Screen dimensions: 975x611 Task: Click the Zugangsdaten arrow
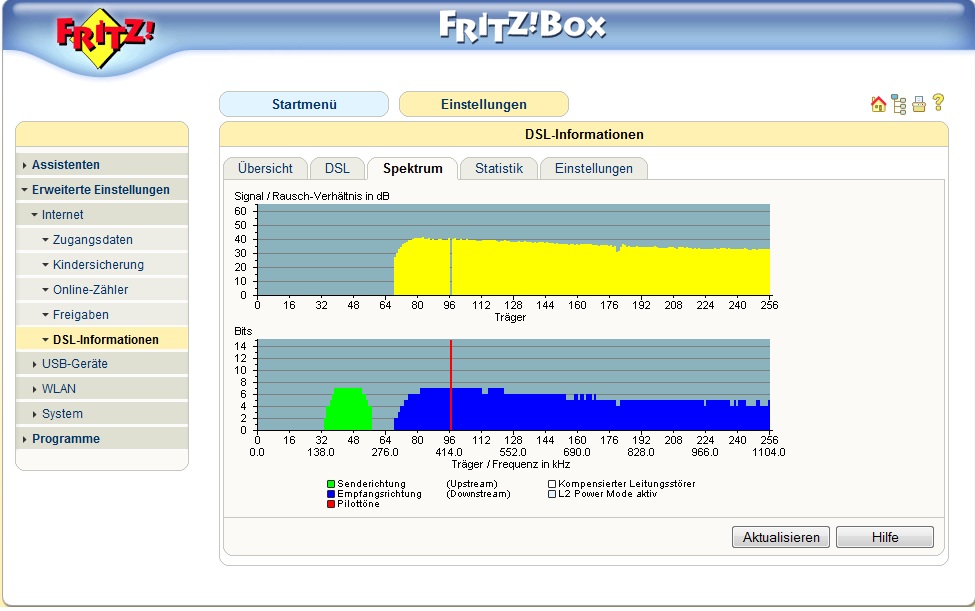click(x=45, y=239)
